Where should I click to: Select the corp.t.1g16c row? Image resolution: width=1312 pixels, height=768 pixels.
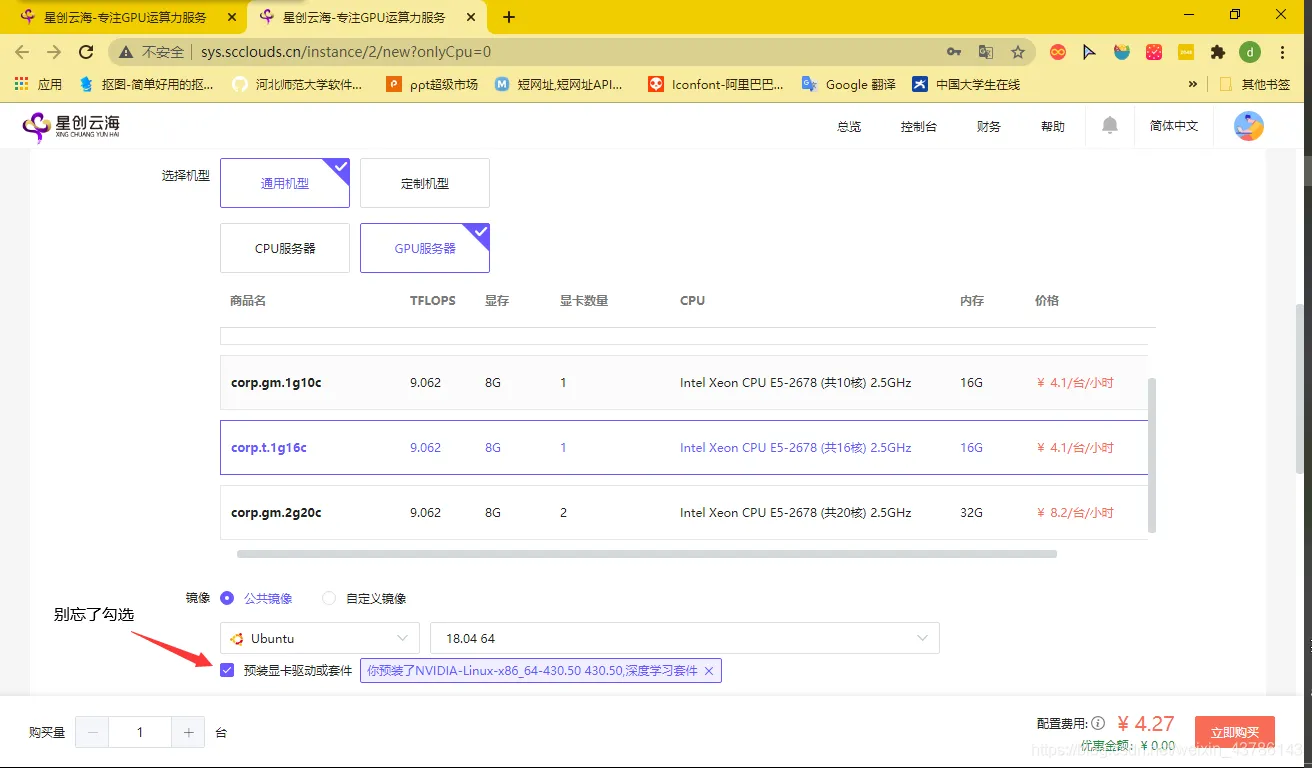[684, 447]
